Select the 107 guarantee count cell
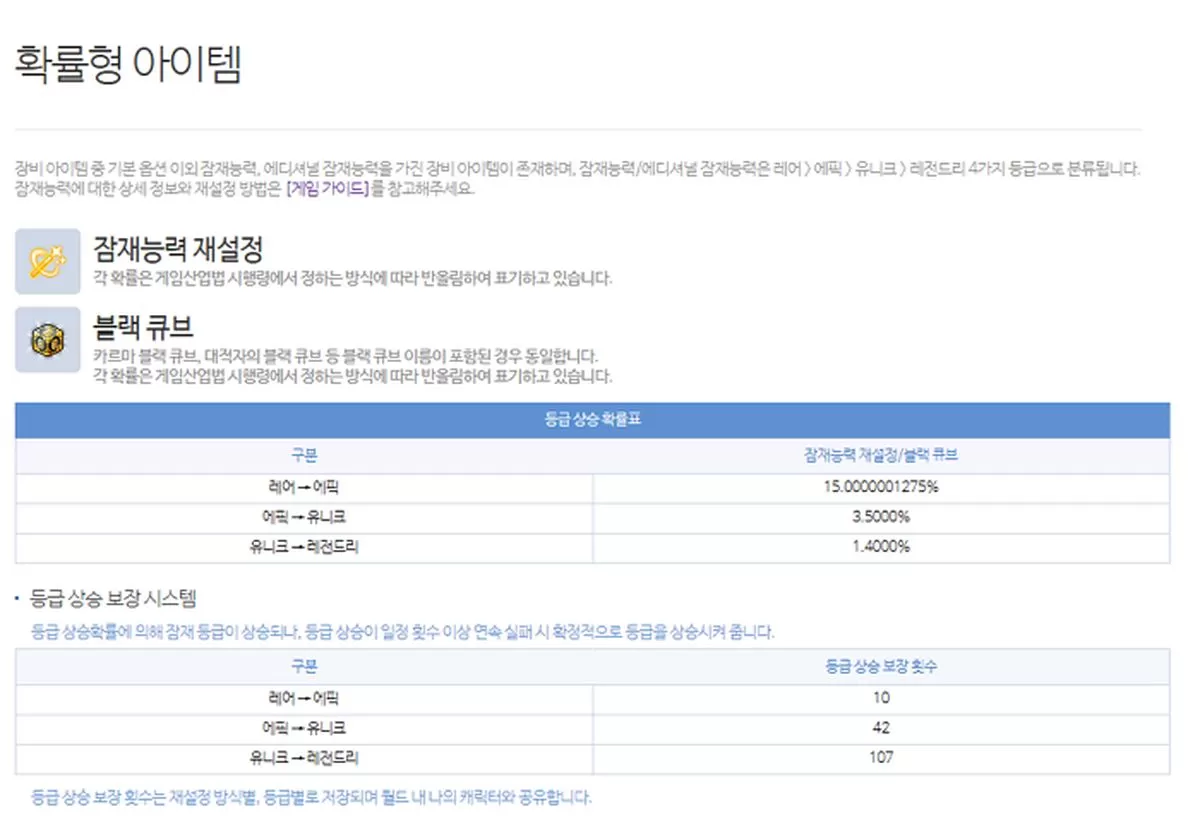Image resolution: width=1200 pixels, height=821 pixels. pyautogui.click(x=882, y=757)
